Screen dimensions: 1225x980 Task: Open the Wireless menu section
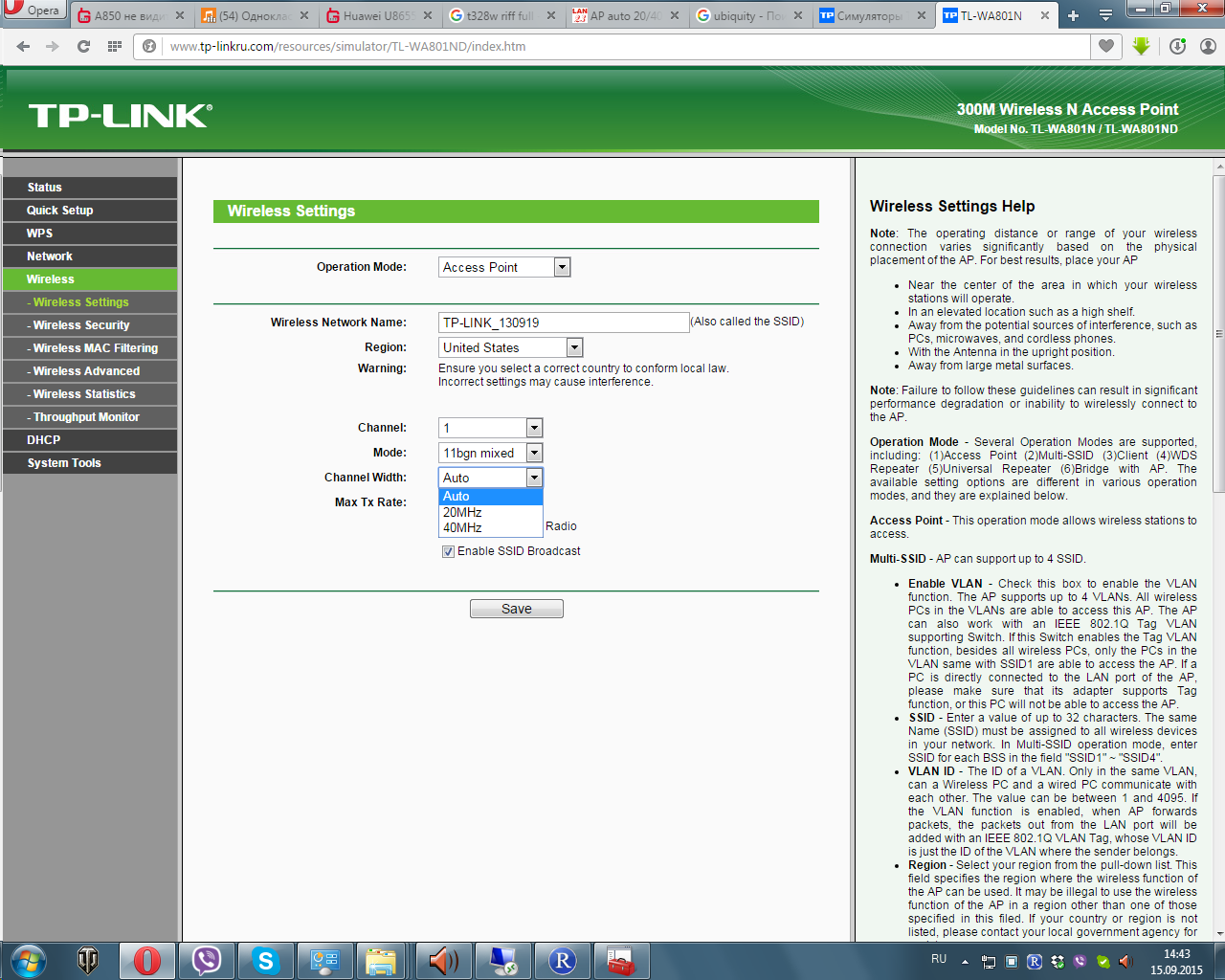pyautogui.click(x=90, y=279)
